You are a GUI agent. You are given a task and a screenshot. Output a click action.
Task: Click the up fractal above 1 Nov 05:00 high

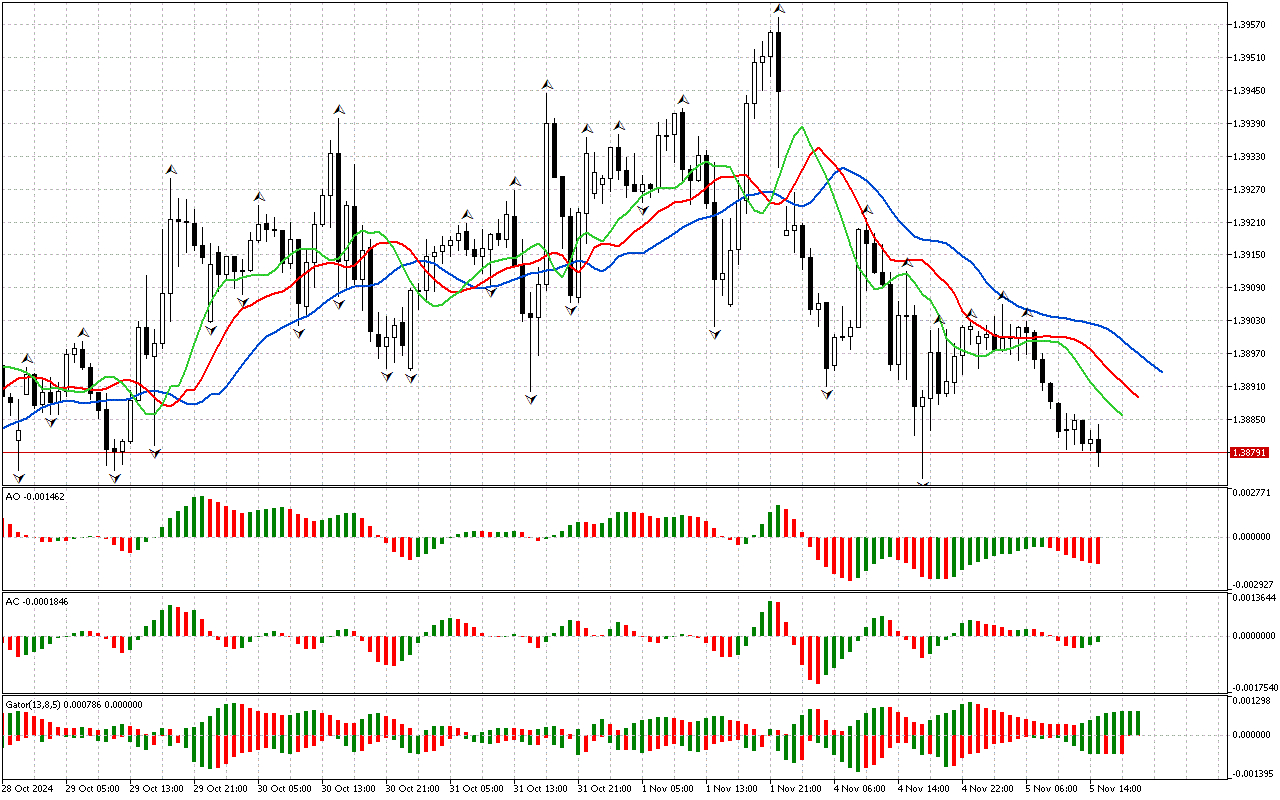point(682,99)
